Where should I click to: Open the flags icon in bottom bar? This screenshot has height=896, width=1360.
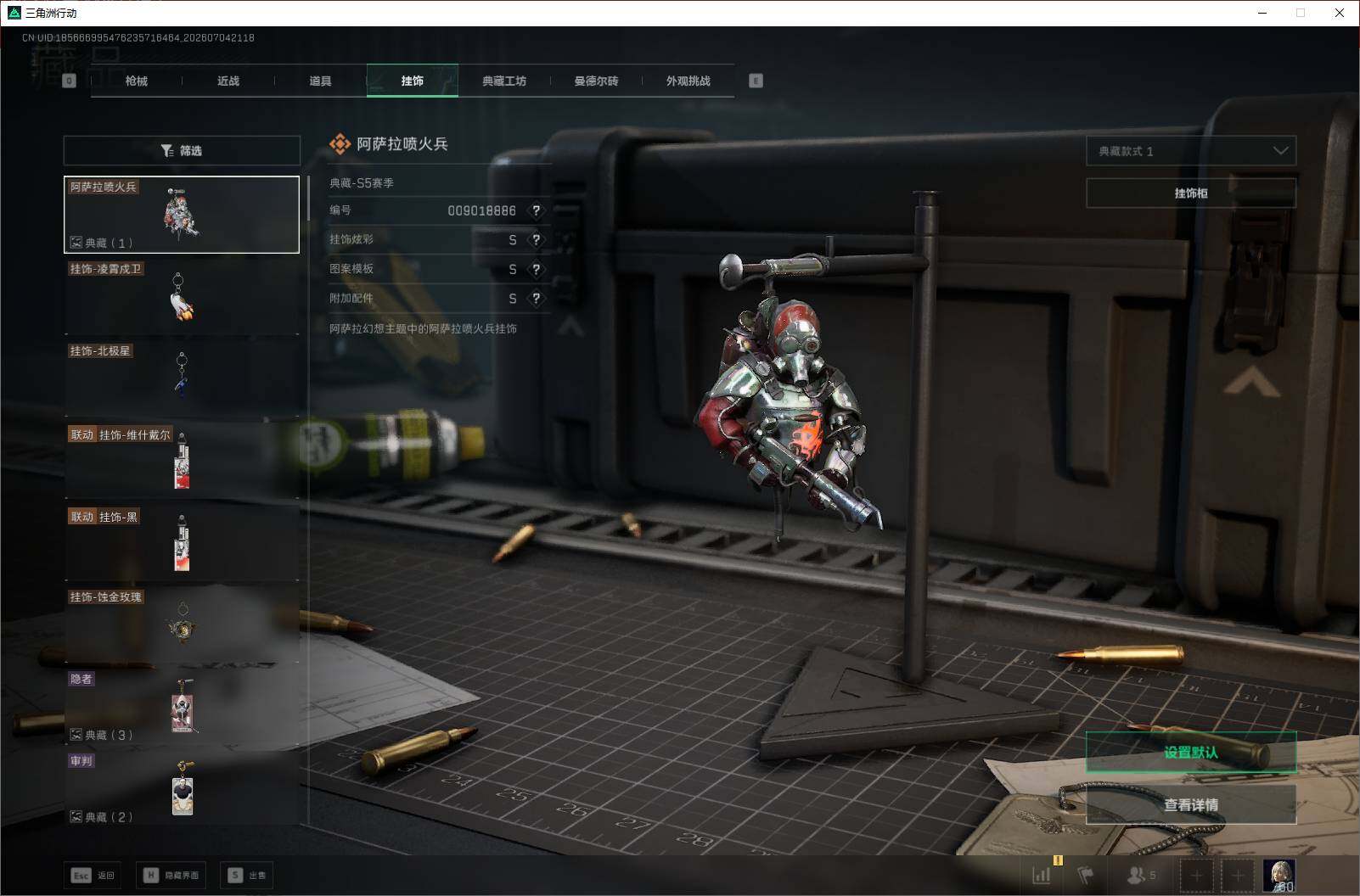pos(1086,875)
